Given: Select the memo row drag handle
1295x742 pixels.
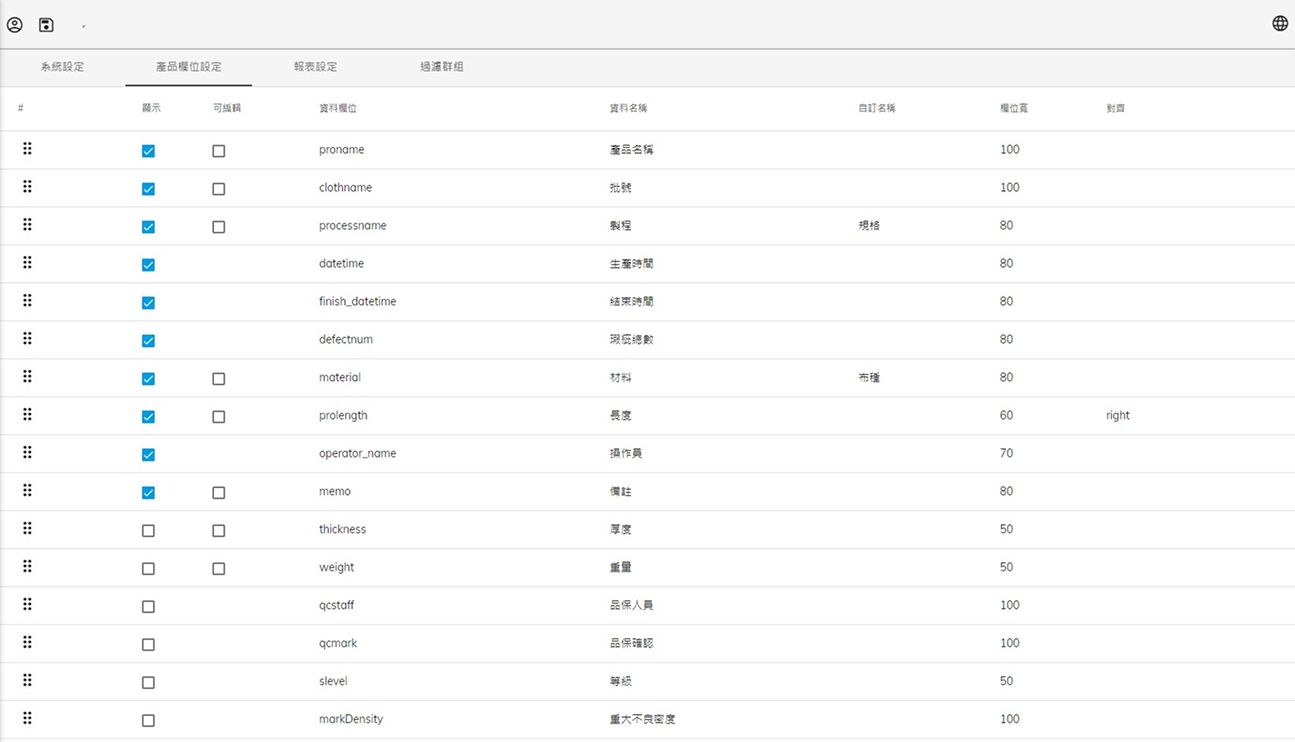Looking at the screenshot, I should [x=27, y=491].
